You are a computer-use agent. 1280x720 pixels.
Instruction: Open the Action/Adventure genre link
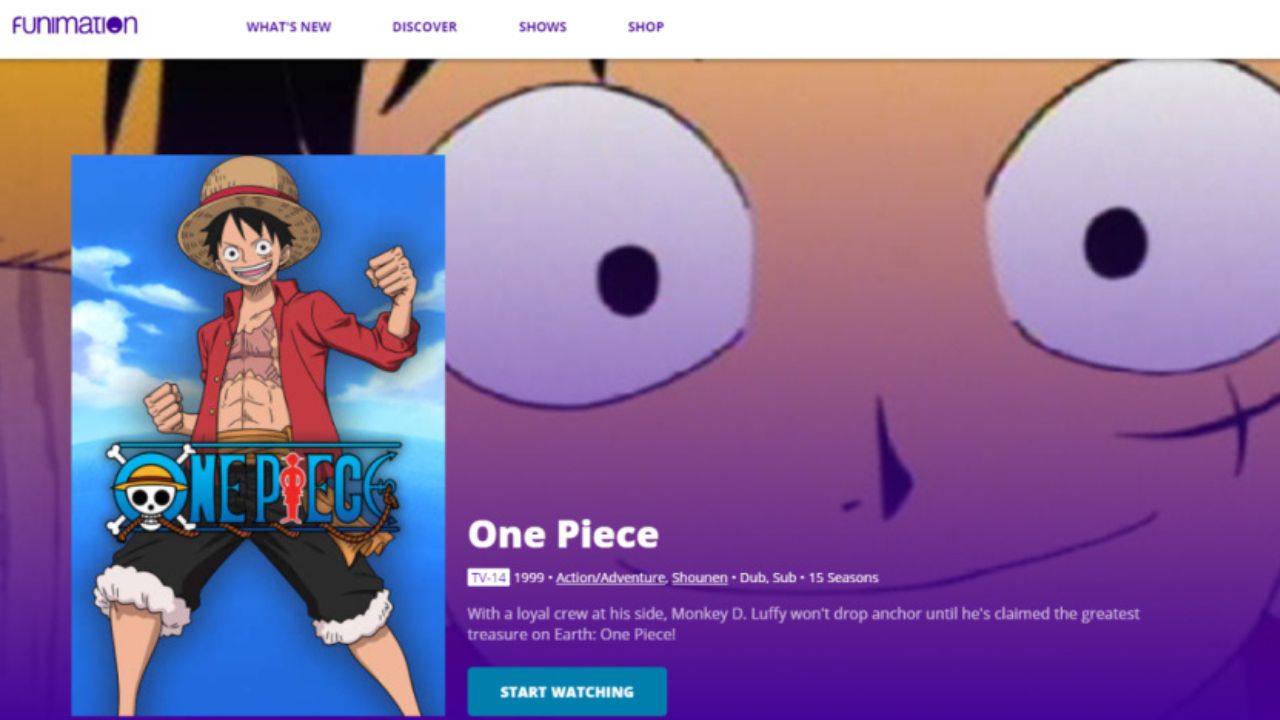click(x=610, y=578)
